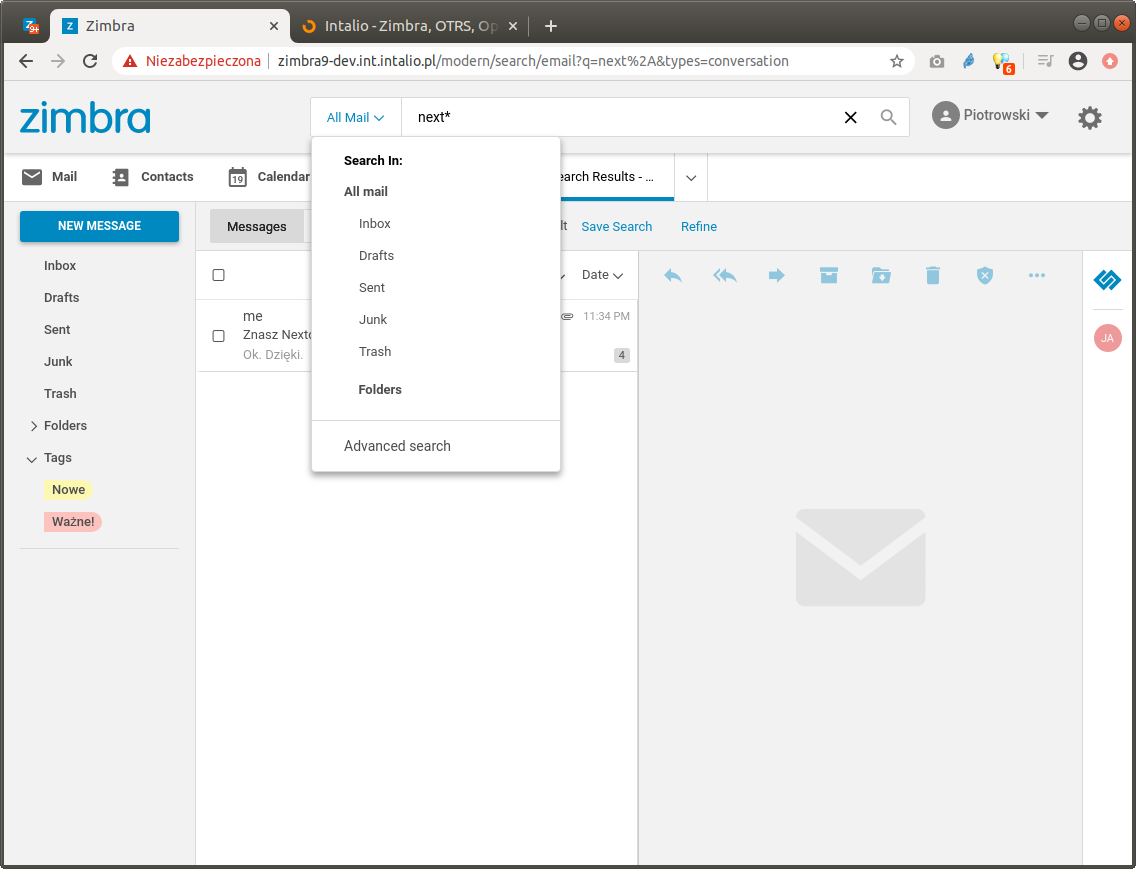
Task: Open the Sent folder in the sidebar
Action: tap(57, 330)
